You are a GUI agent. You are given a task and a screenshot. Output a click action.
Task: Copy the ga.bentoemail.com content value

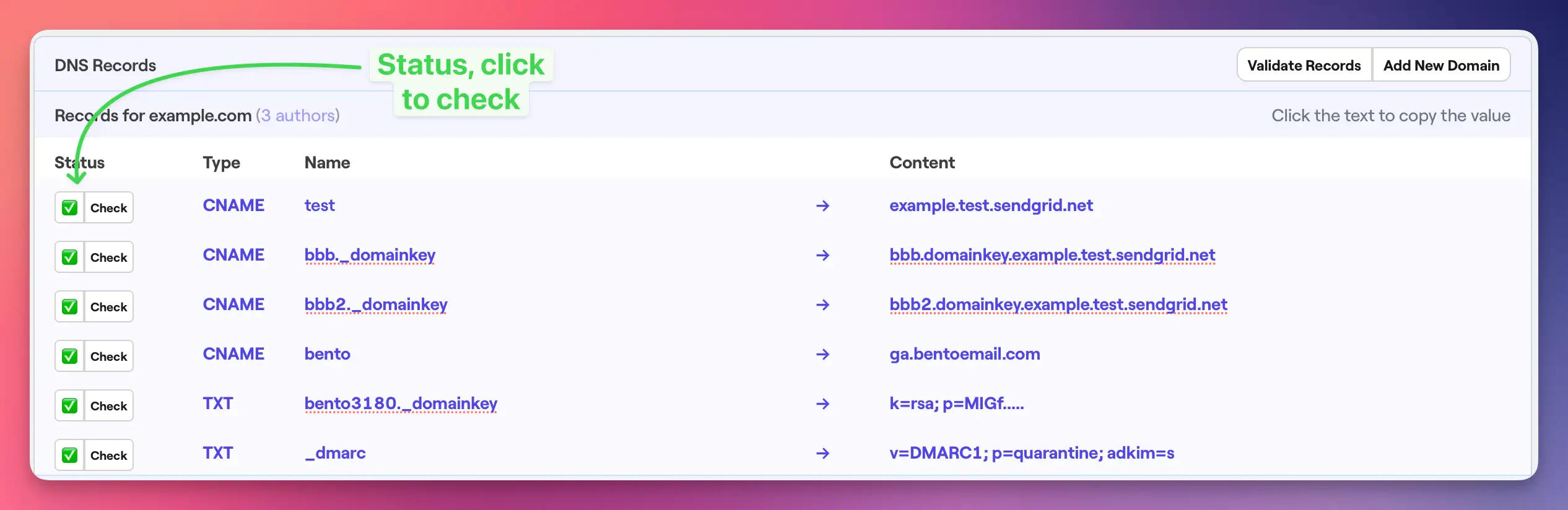coord(964,354)
